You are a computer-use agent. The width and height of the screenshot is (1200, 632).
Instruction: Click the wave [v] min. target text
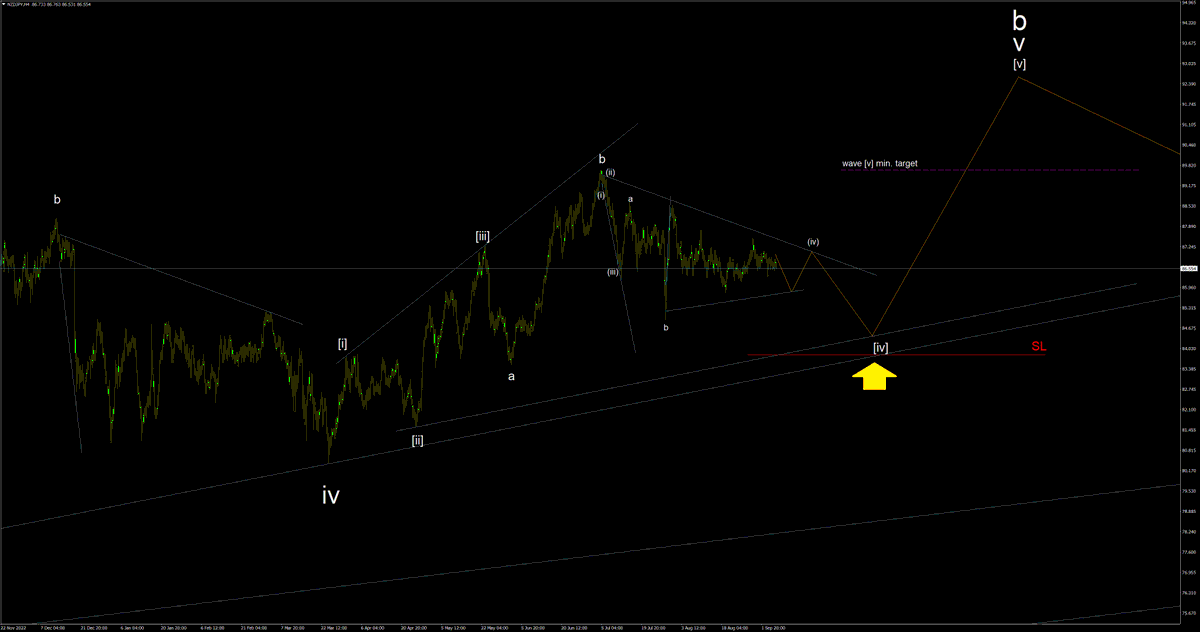(x=880, y=160)
